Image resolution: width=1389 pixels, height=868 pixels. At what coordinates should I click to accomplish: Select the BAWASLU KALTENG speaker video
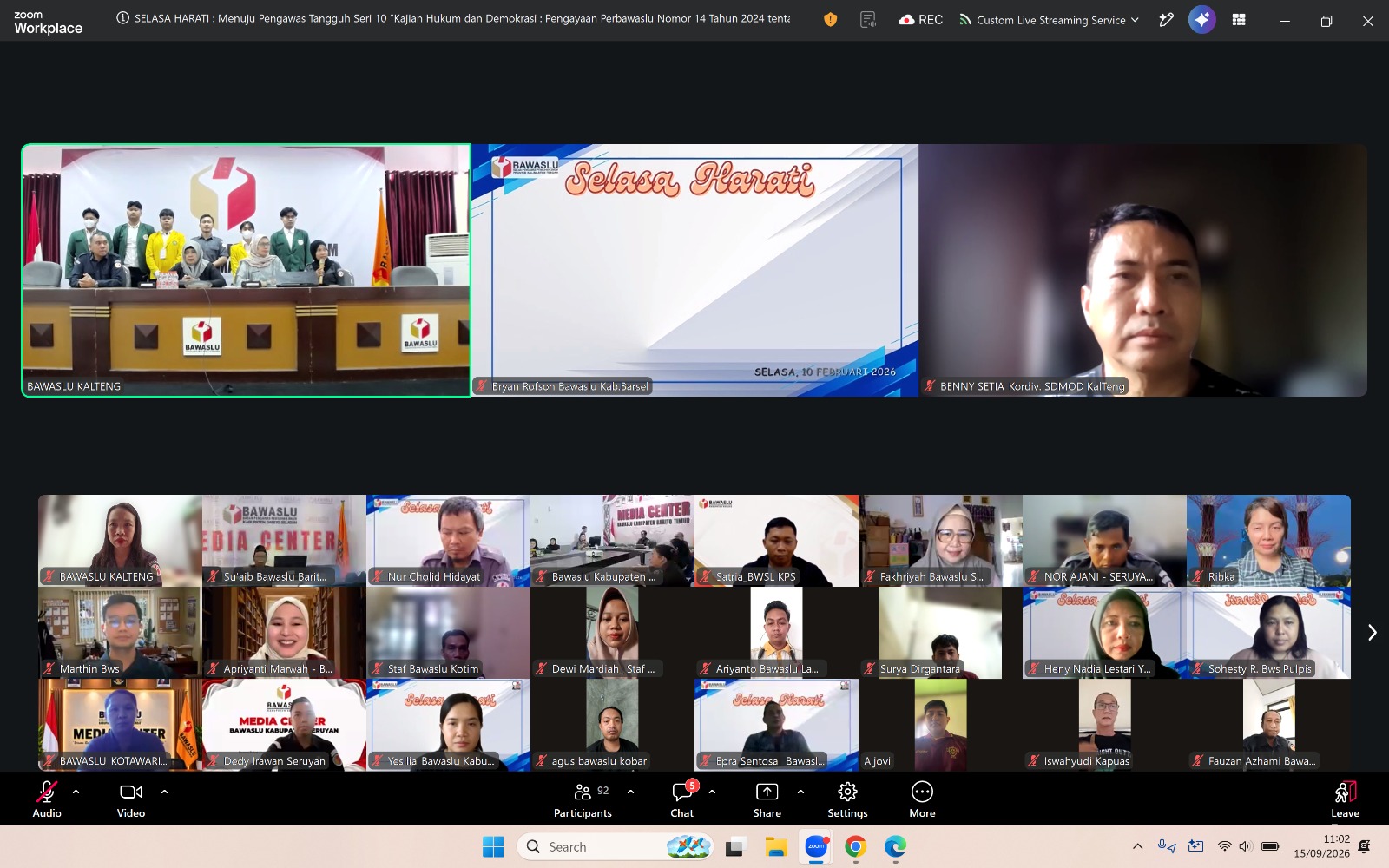coord(247,270)
